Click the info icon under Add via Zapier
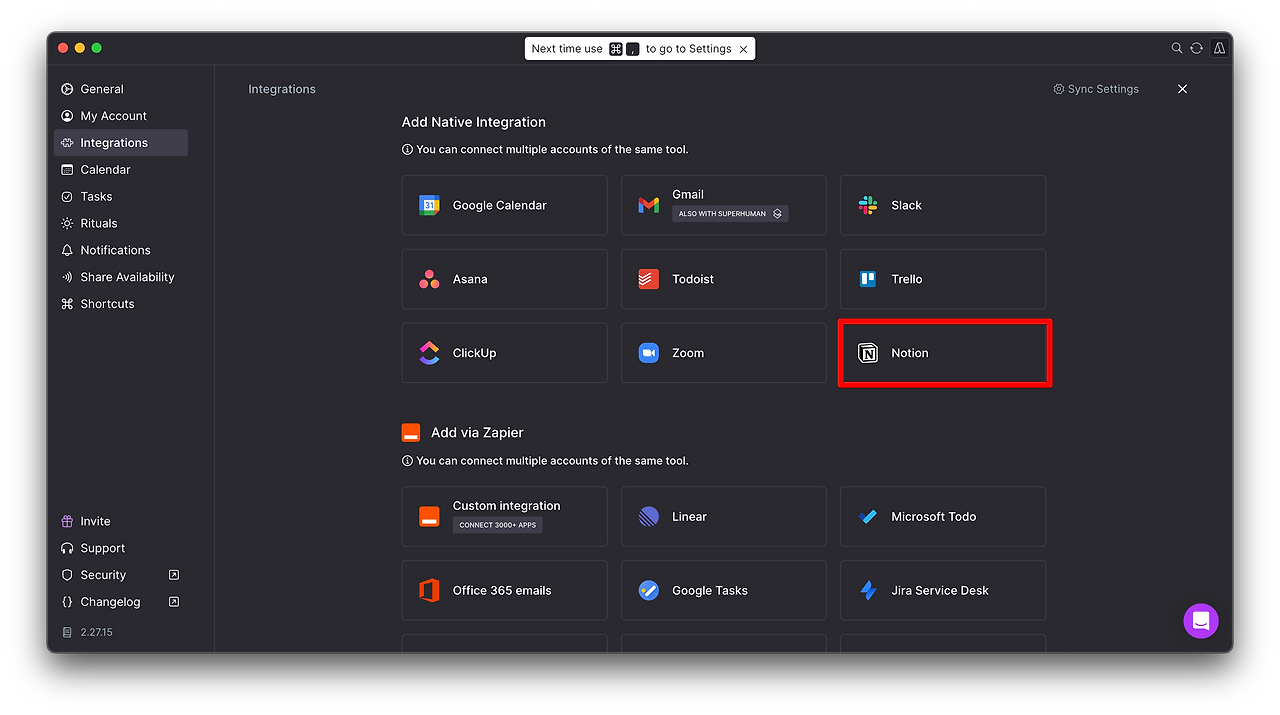 [x=407, y=461]
